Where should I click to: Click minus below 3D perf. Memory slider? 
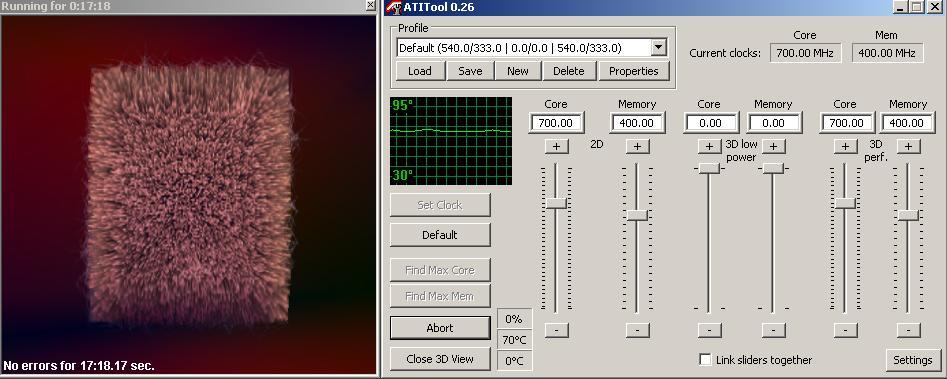point(908,330)
